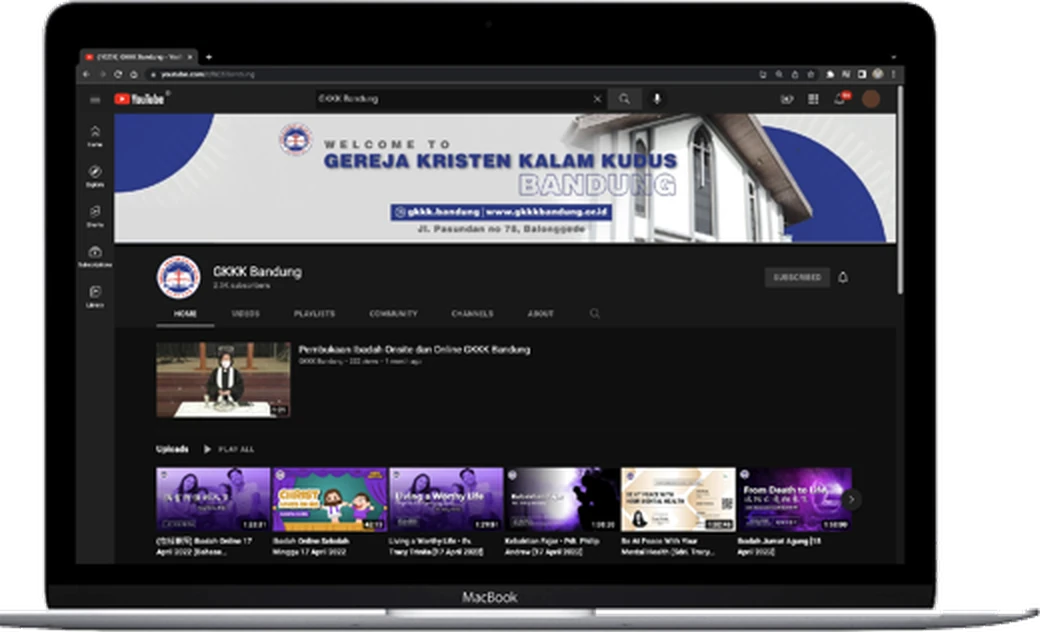Click the channel banner image
This screenshot has height=632, width=1040.
point(505,178)
